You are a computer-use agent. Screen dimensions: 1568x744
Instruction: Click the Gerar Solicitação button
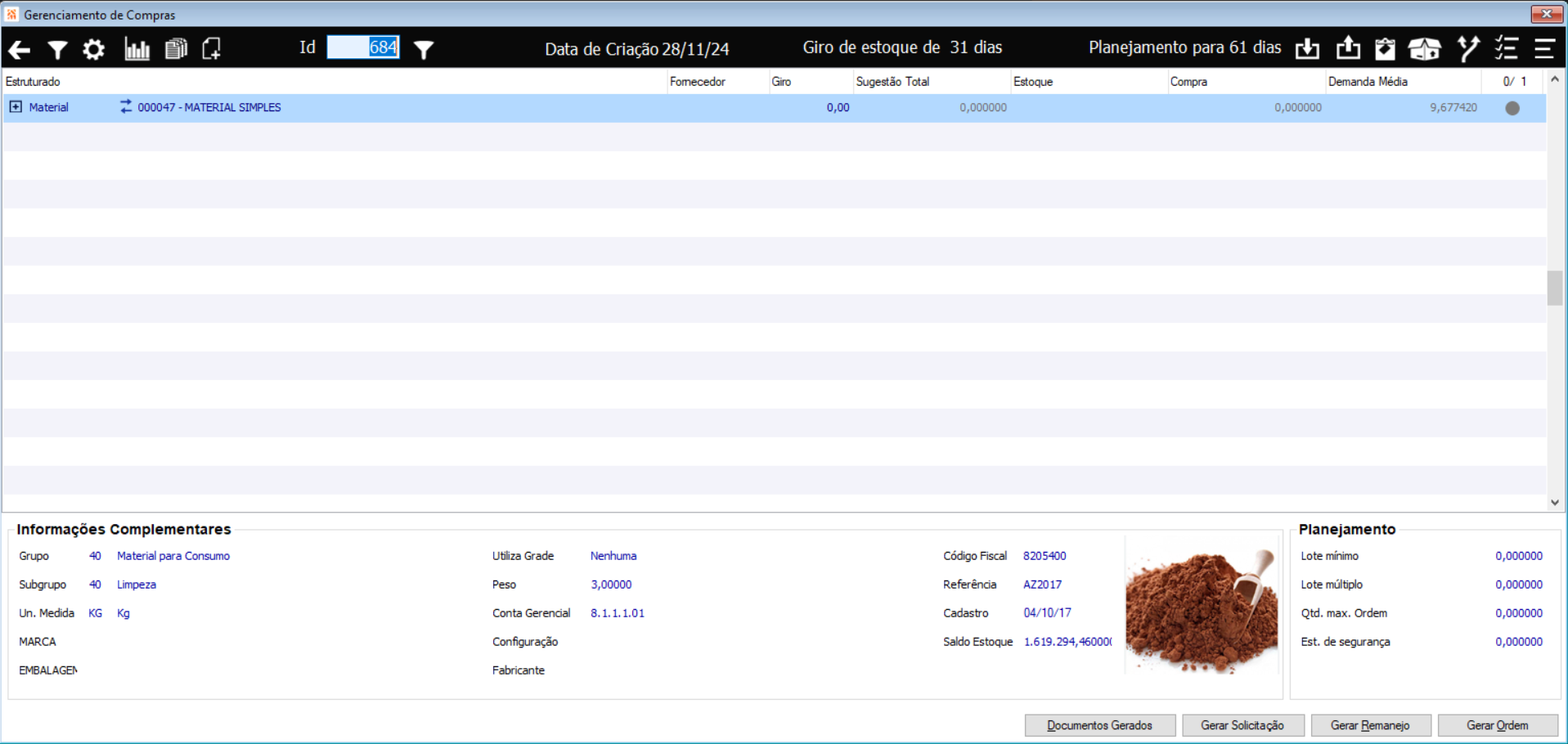[x=1242, y=725]
